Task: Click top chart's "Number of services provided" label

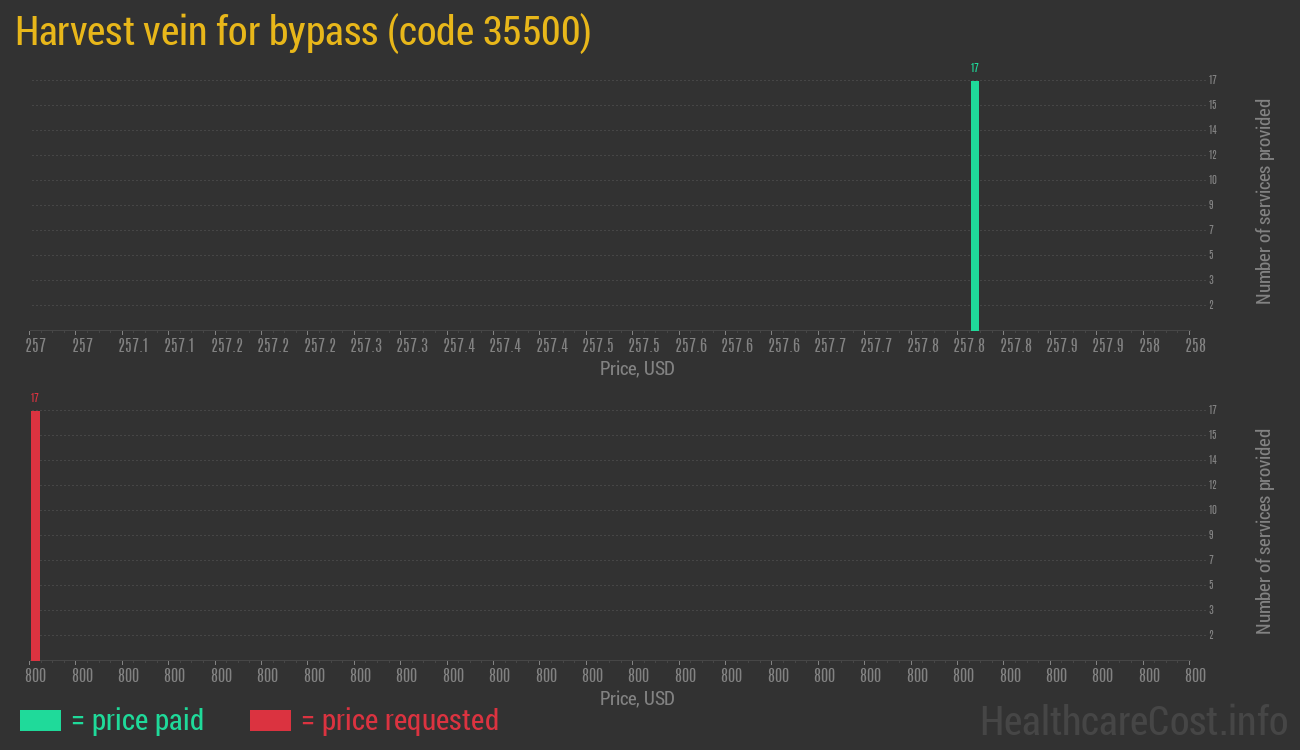Action: point(1264,201)
